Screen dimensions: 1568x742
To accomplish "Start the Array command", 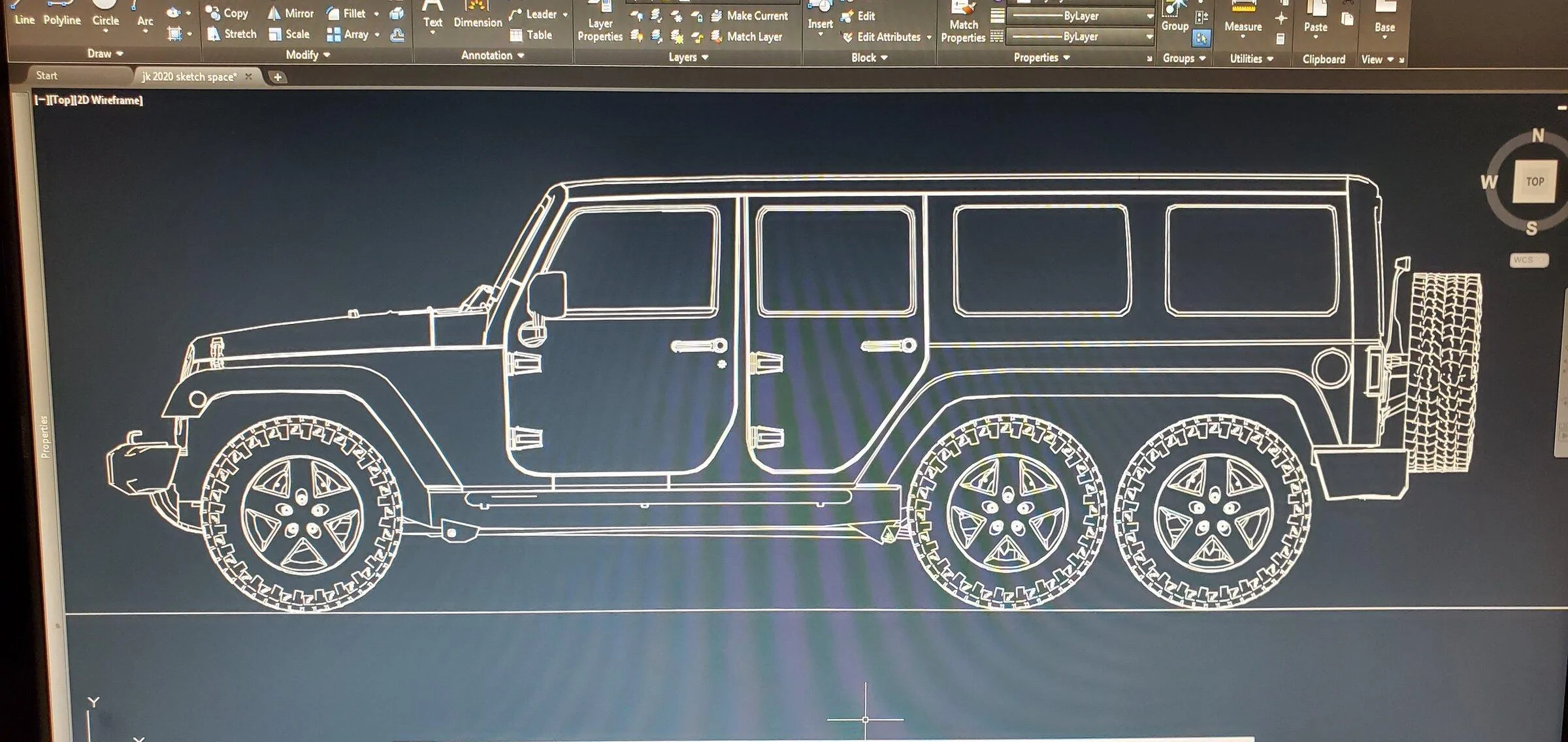I will (348, 35).
